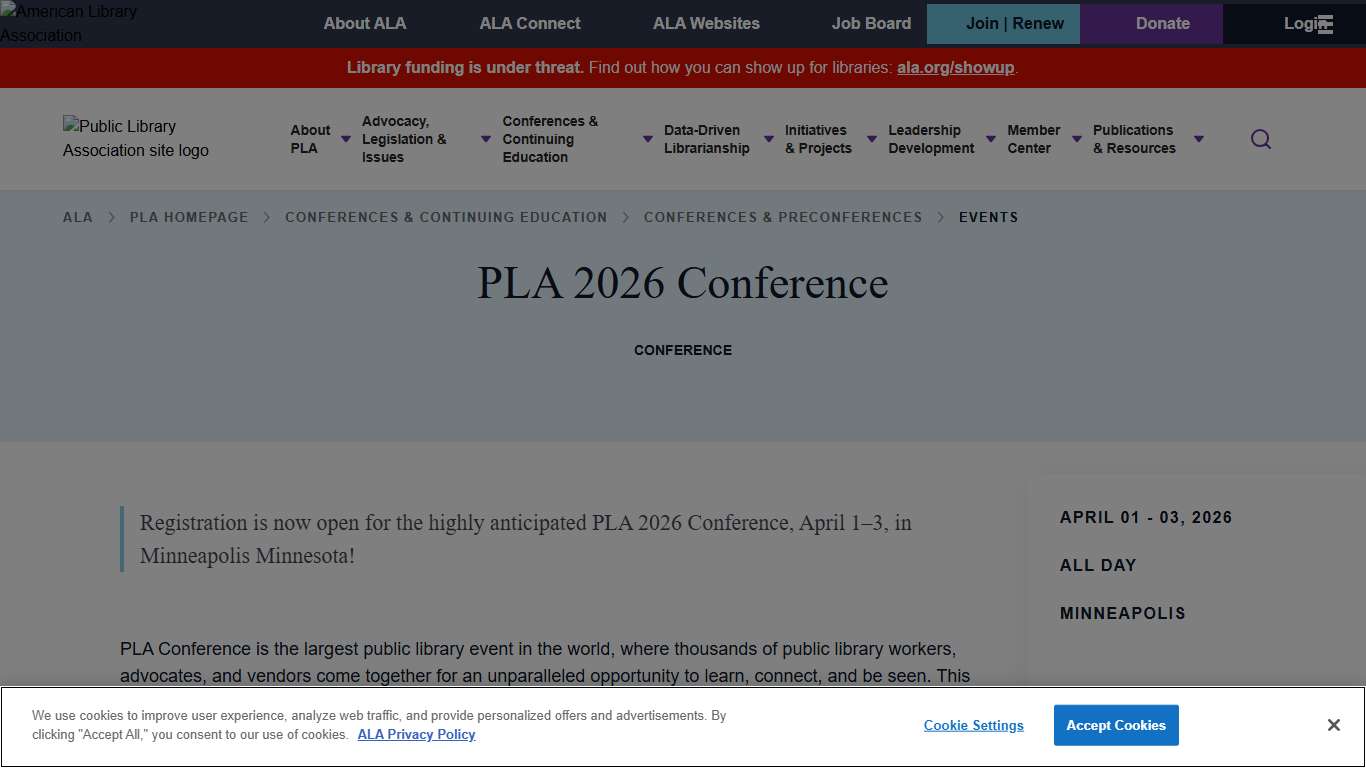Screen dimensions: 1366x768
Task: Open the Job Board menu item
Action: (871, 23)
